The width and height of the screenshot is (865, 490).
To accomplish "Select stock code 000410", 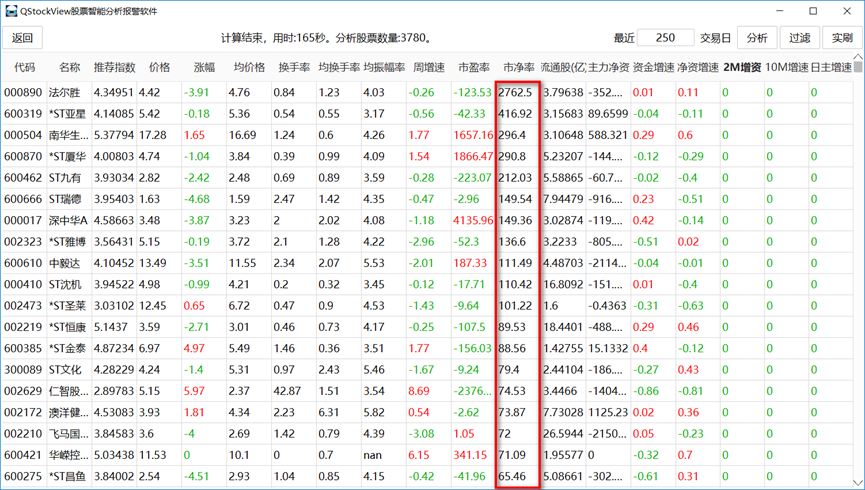I will click(23, 285).
